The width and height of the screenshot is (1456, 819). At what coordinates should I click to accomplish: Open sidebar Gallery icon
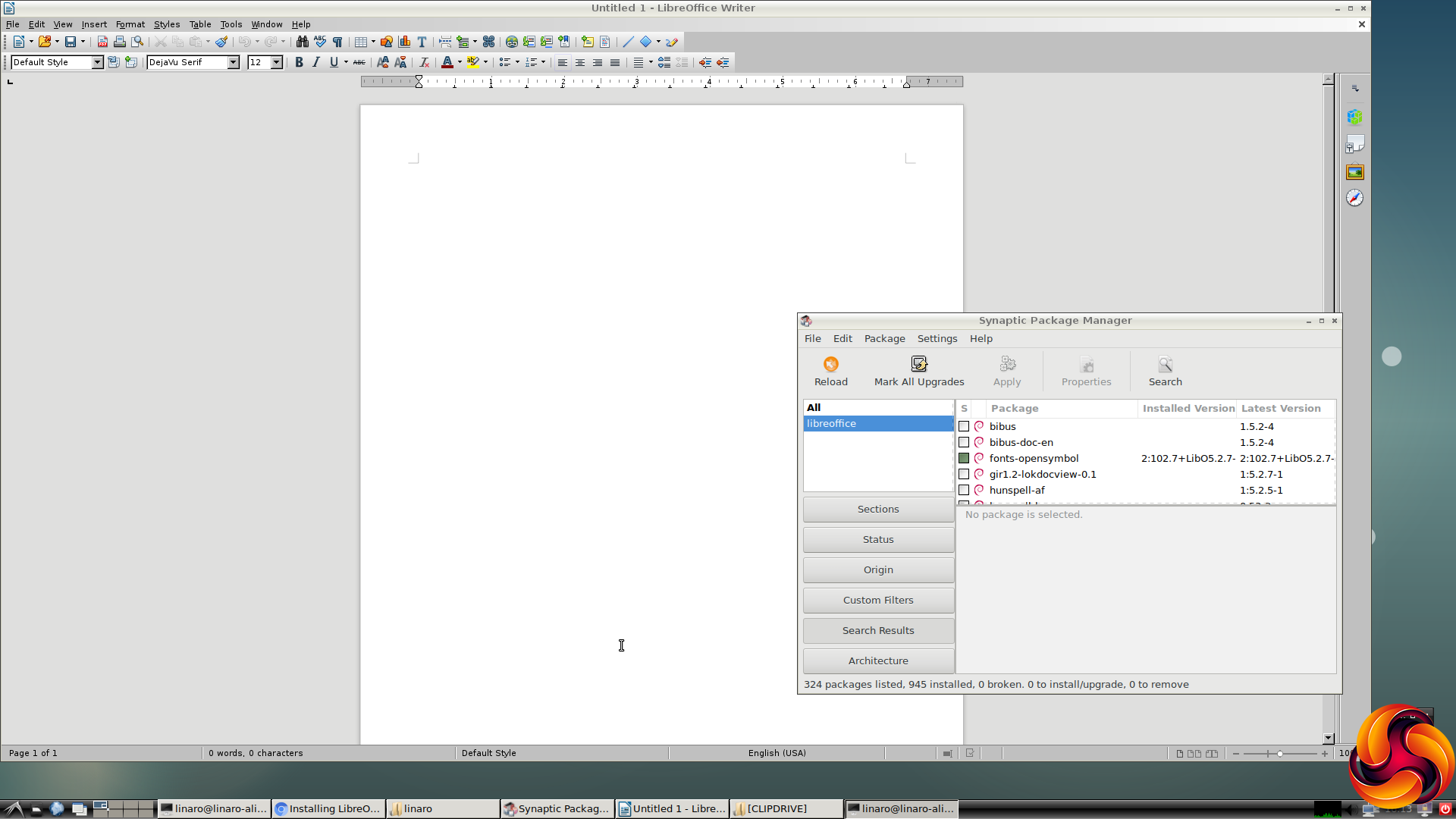tap(1354, 172)
